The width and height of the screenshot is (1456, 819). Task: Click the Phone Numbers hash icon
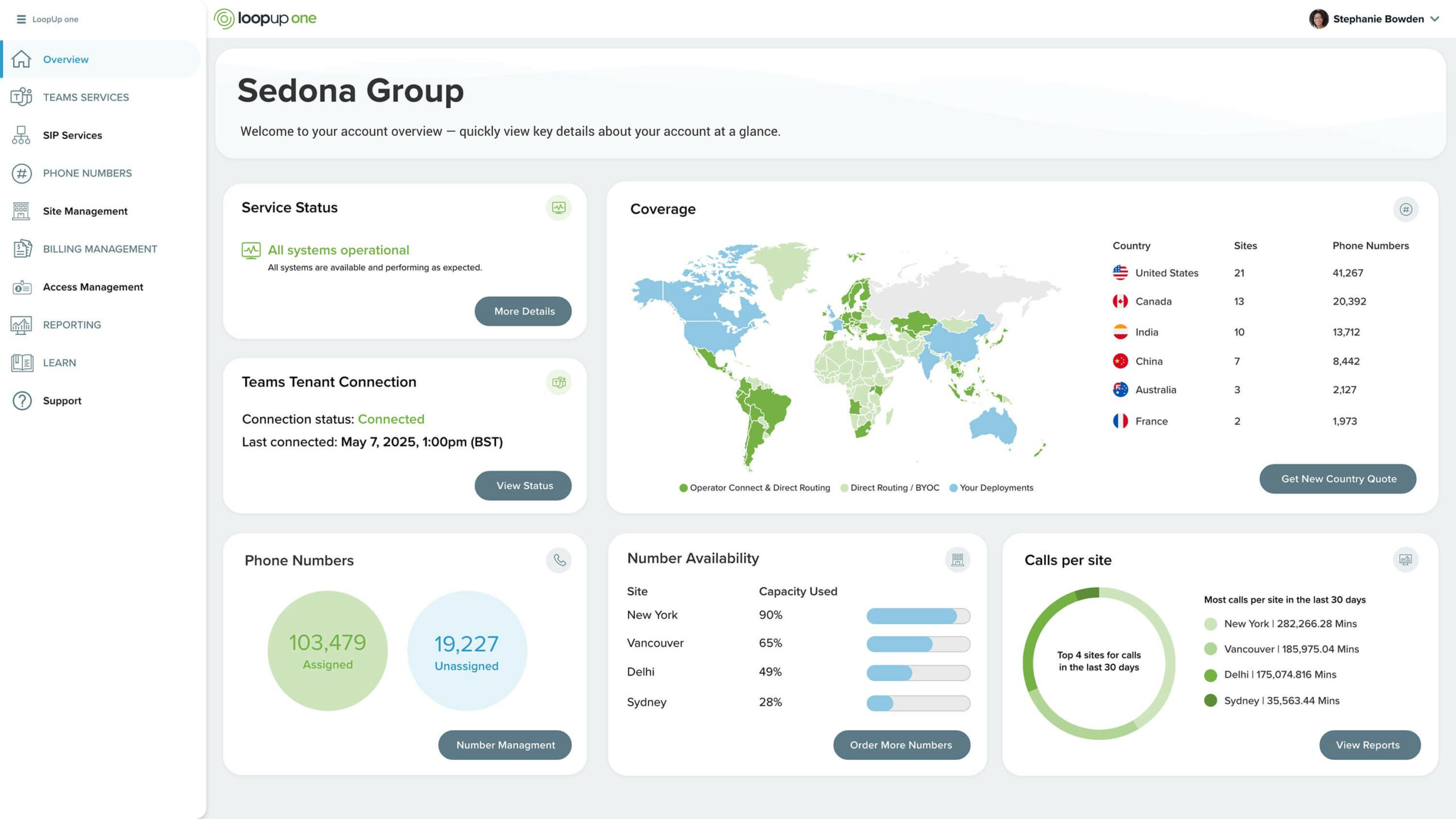pos(22,173)
